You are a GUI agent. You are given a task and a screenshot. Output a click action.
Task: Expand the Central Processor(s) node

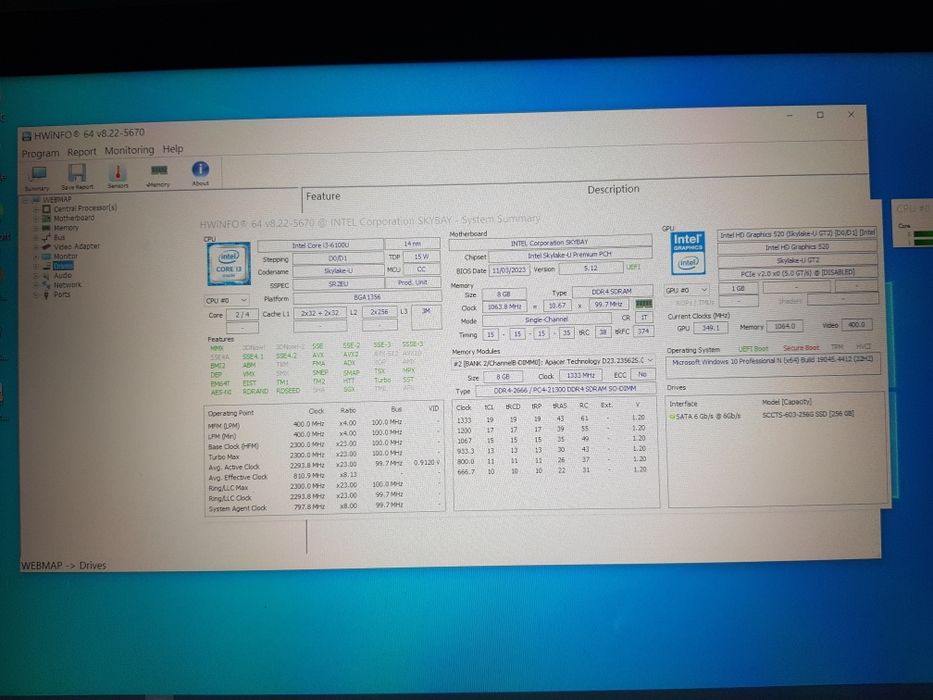point(36,210)
